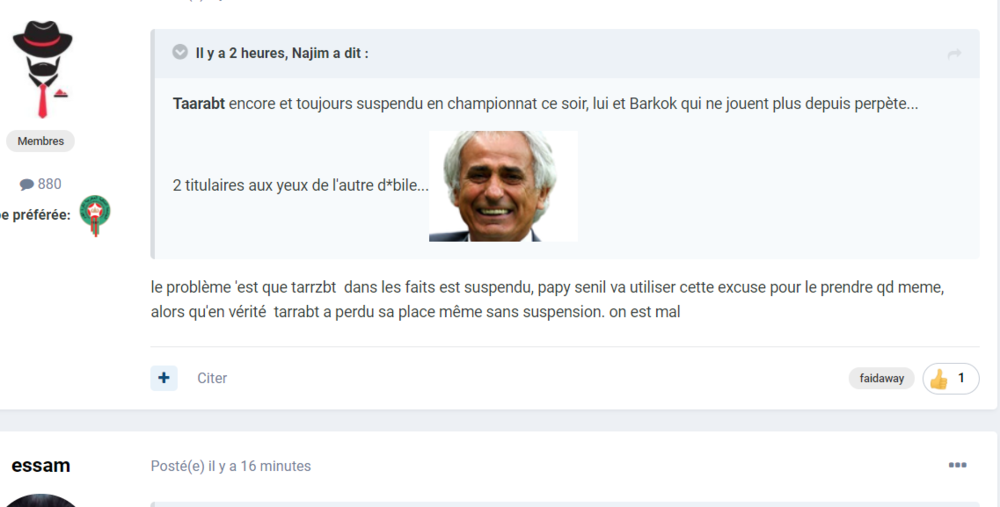
Task: Click essam's dark avatar at bottom
Action: pos(41,501)
